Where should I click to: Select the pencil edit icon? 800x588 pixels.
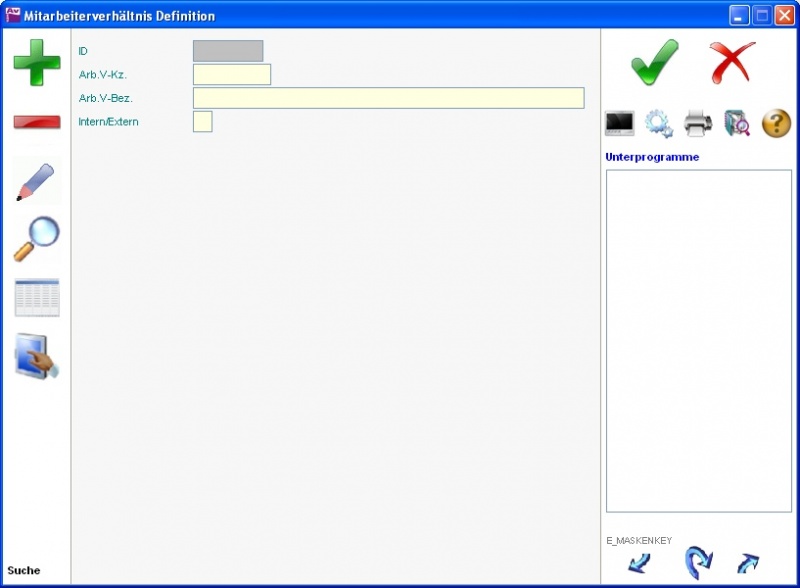(36, 181)
